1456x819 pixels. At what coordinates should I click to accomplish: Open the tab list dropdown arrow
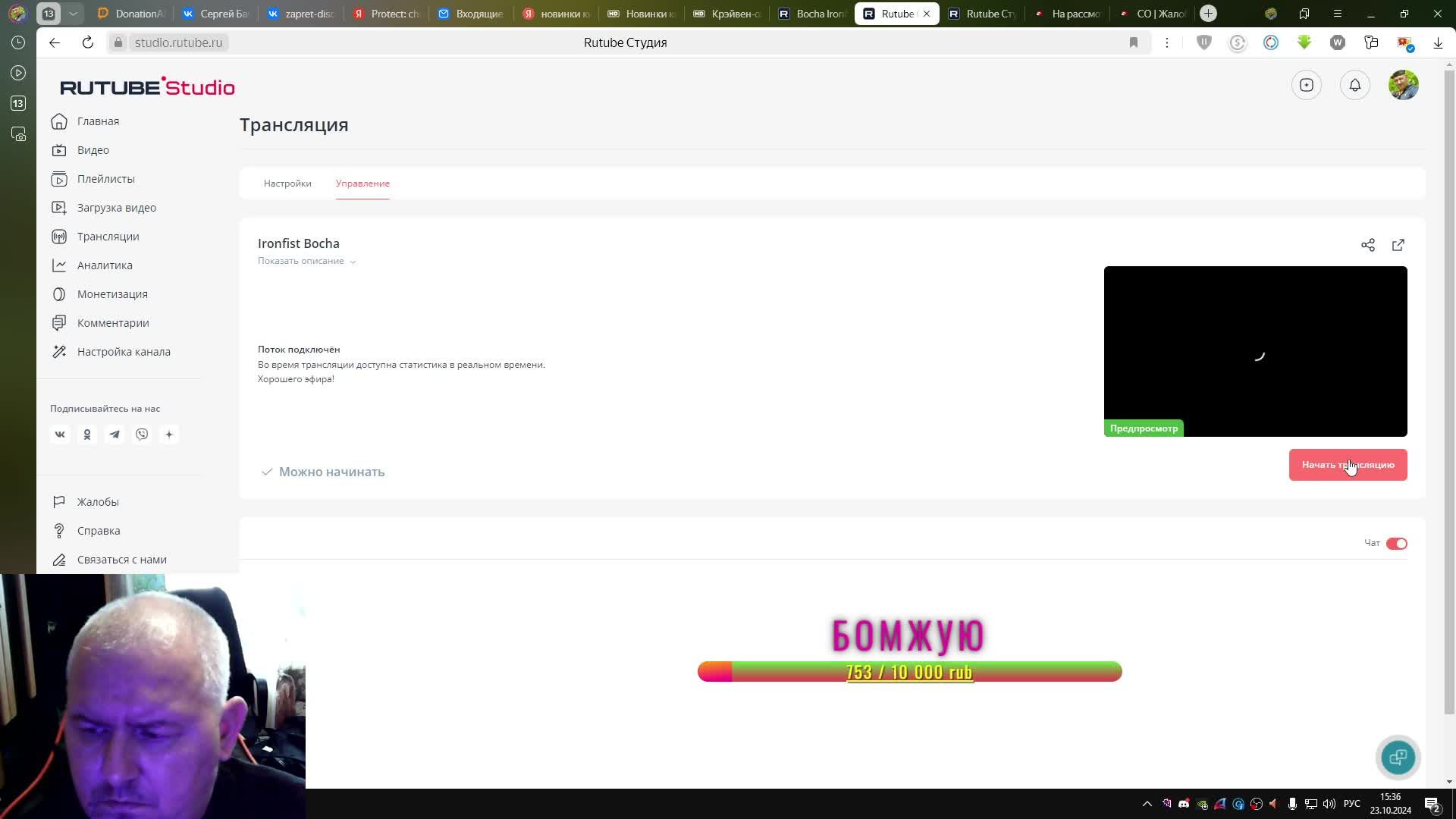tap(73, 14)
